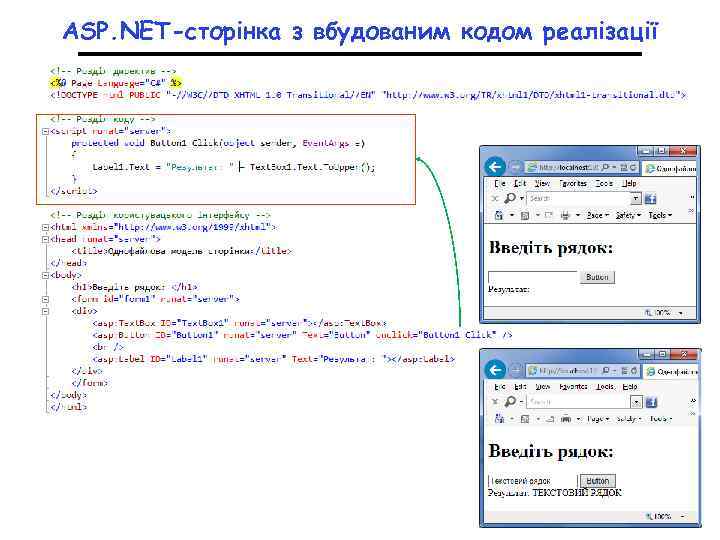Open search box dropdown arrow in ТЕКСТОВИЙ РЯДОК browser

point(636,403)
